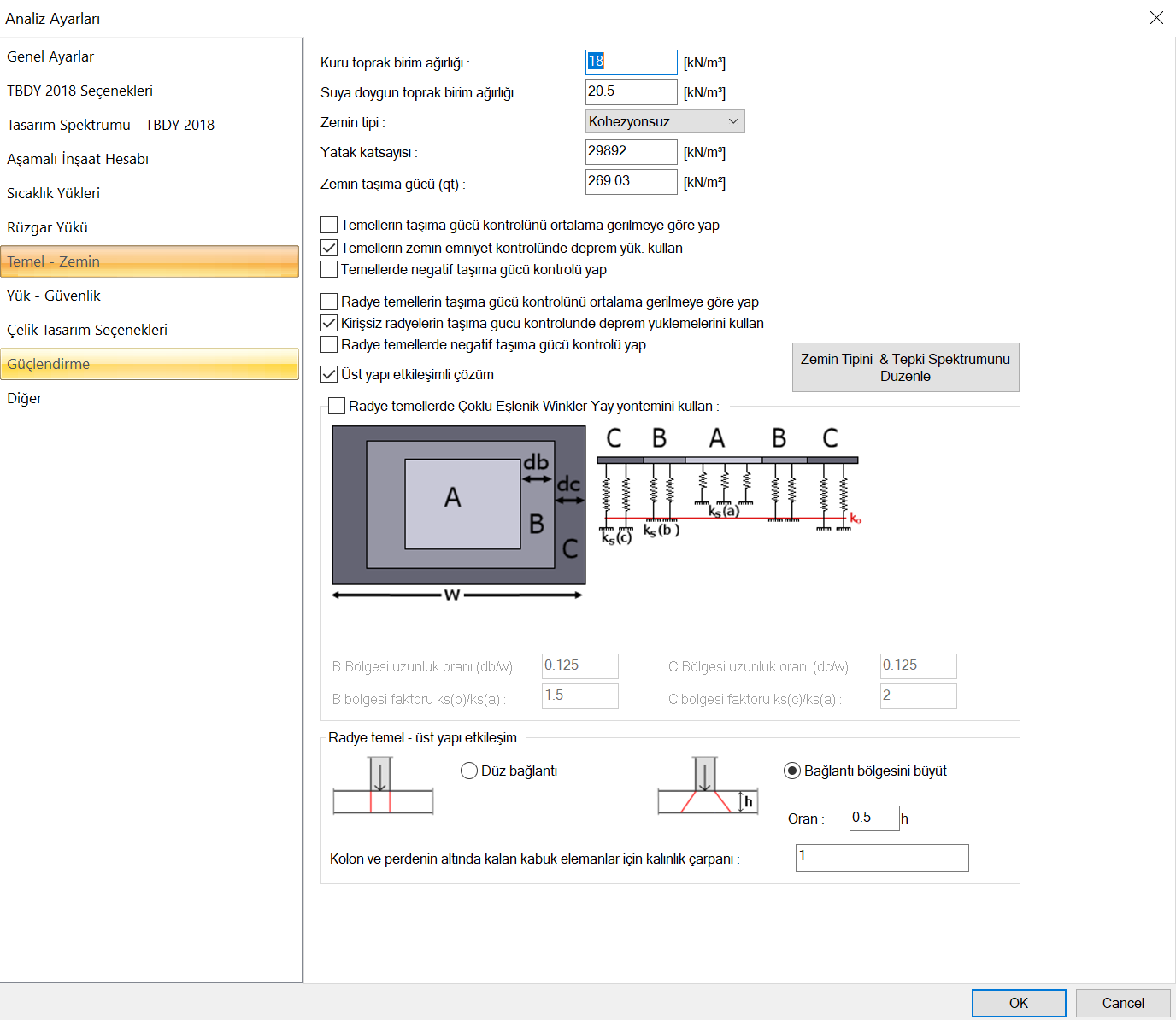Viewport: 1176px width, 1020px height.
Task: Click C Bölgesi uzunluk oranı (dc/w) field
Action: click(919, 666)
